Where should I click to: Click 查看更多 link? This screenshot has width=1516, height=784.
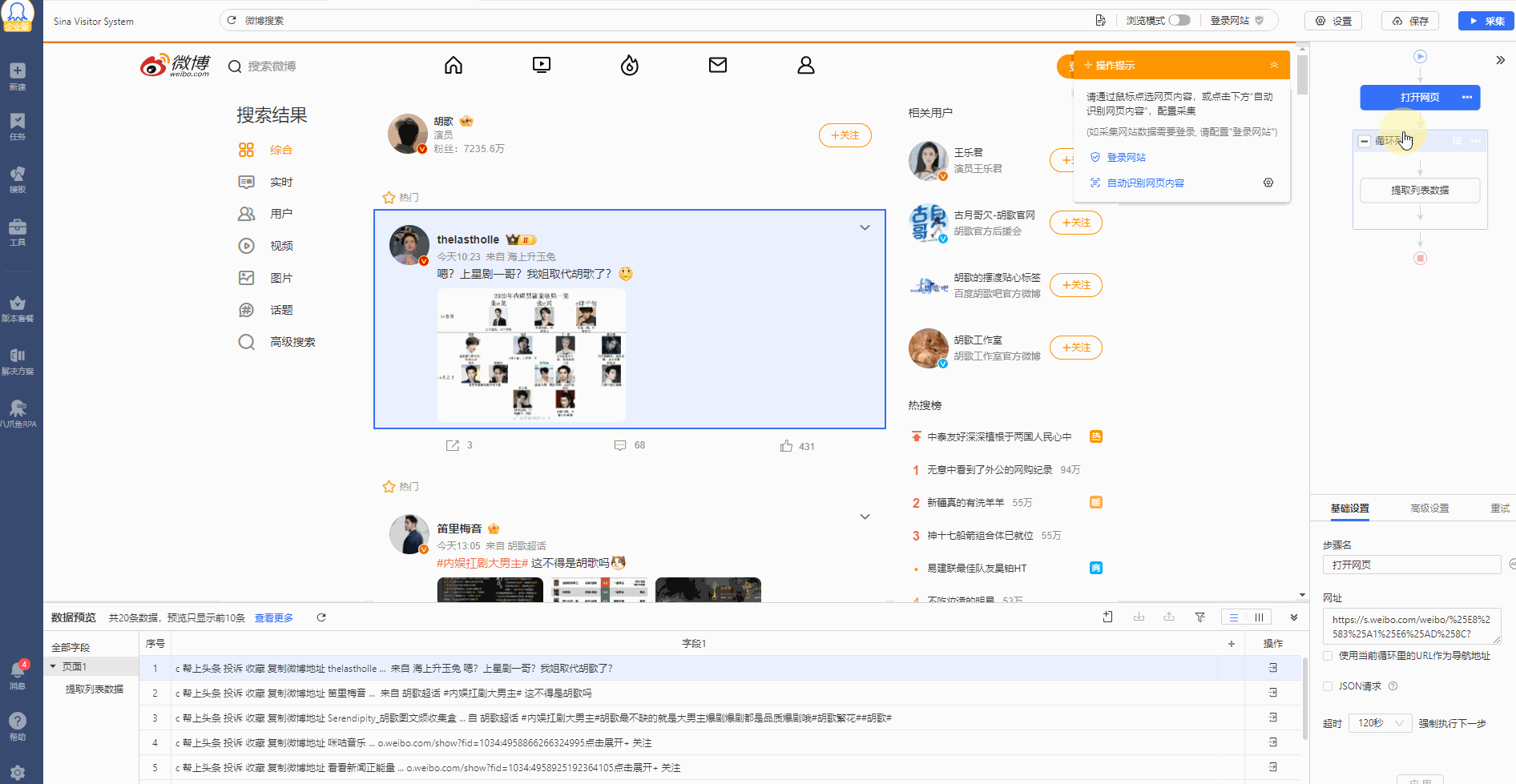(x=274, y=617)
